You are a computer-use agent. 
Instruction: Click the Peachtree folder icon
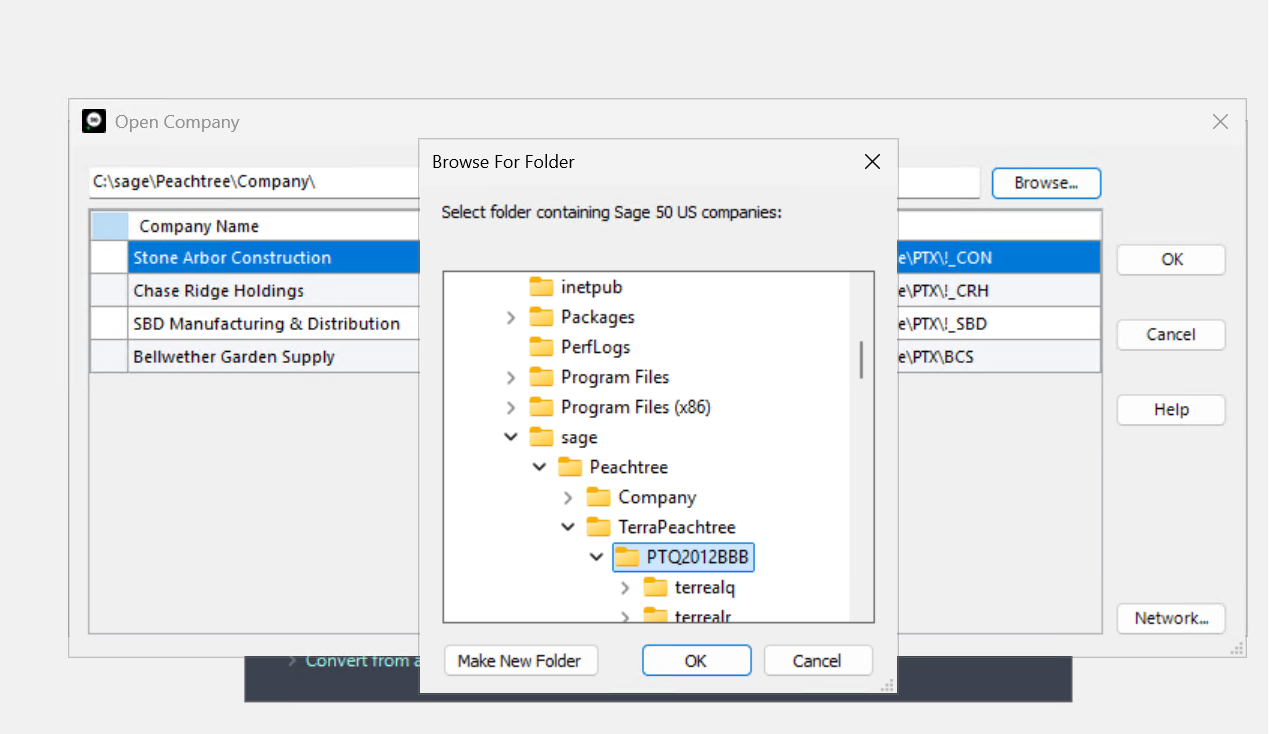click(x=569, y=467)
